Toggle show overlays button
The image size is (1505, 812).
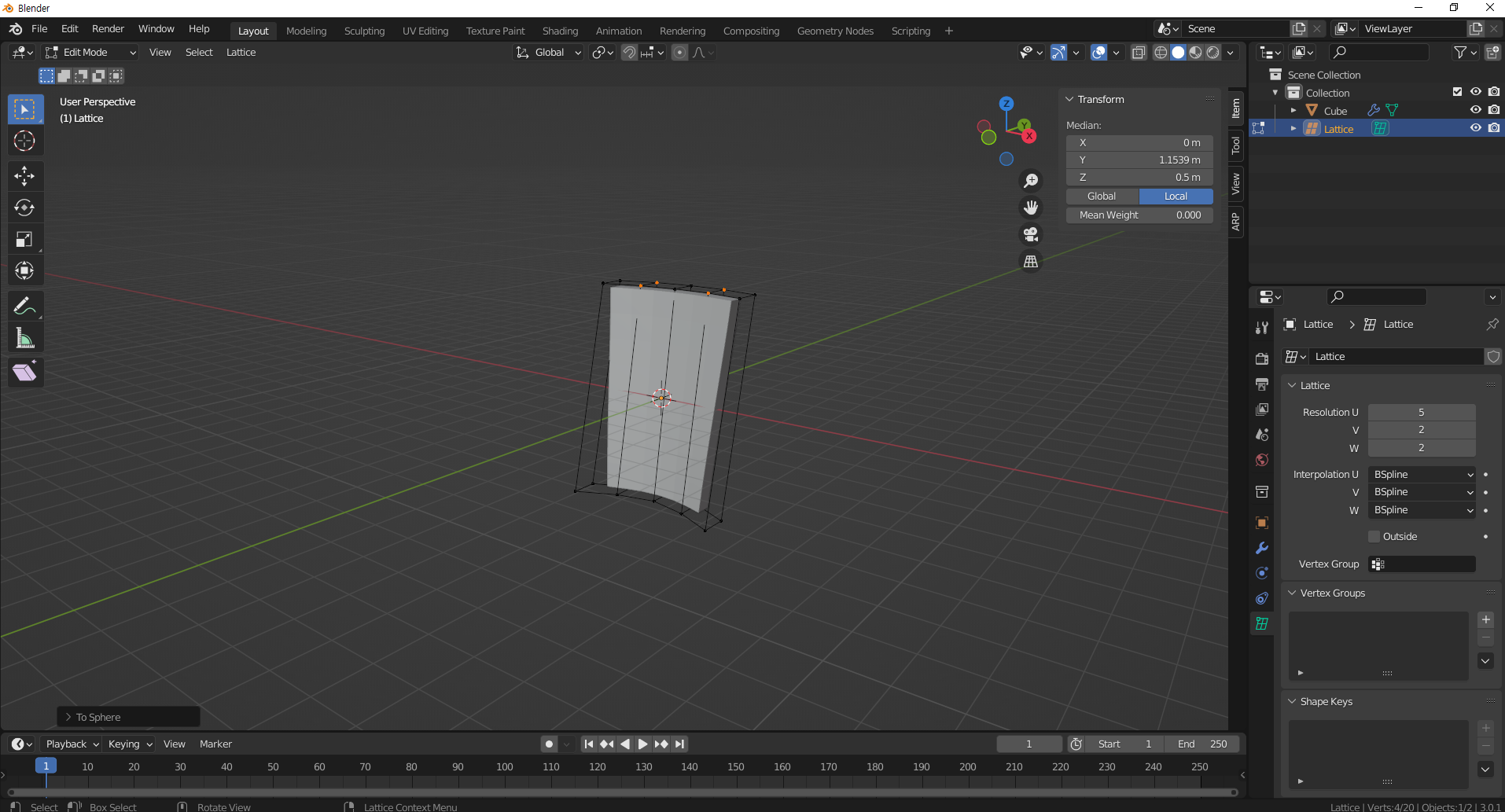[x=1099, y=53]
